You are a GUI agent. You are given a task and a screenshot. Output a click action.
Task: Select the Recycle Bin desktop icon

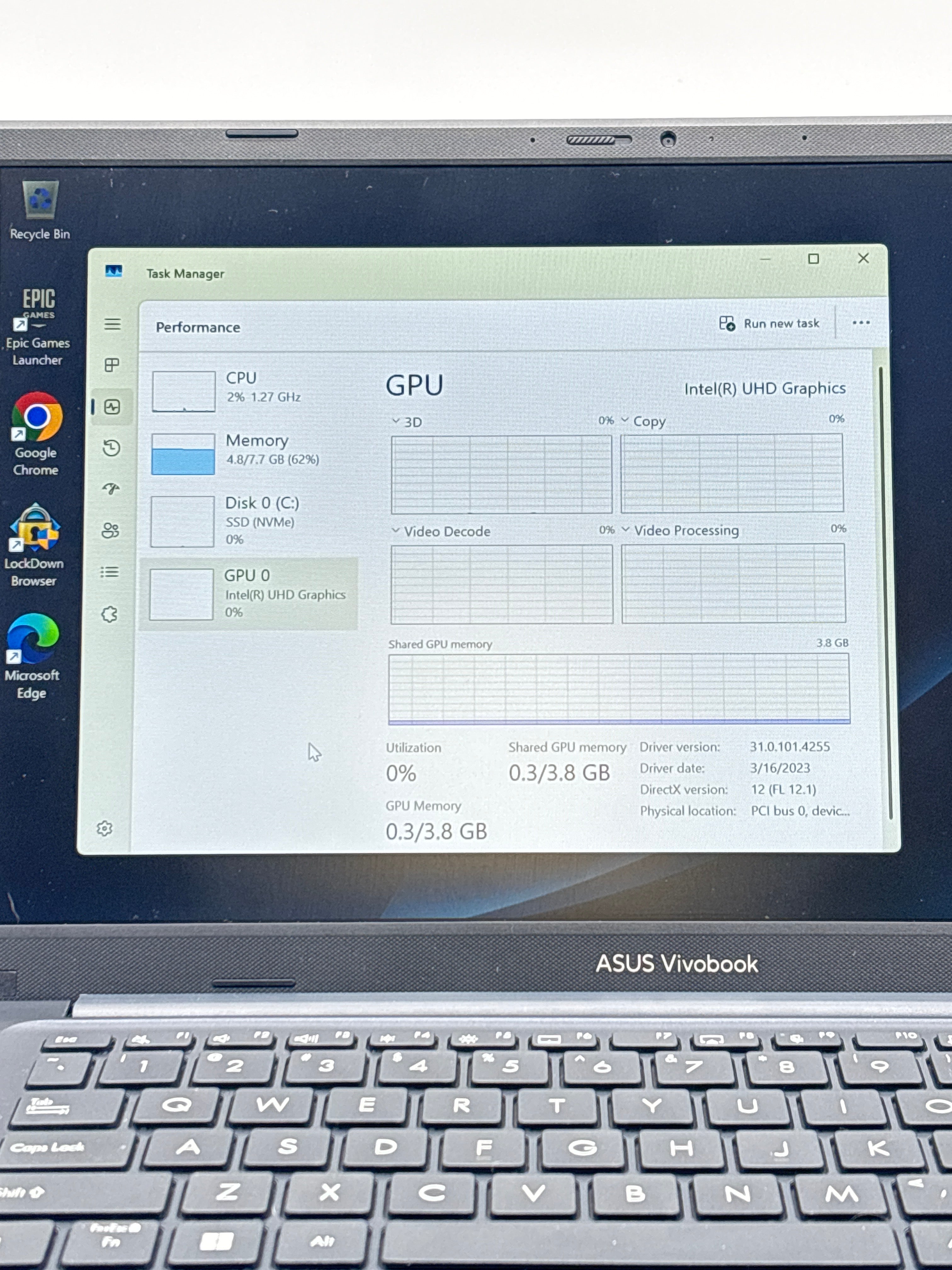pyautogui.click(x=40, y=210)
